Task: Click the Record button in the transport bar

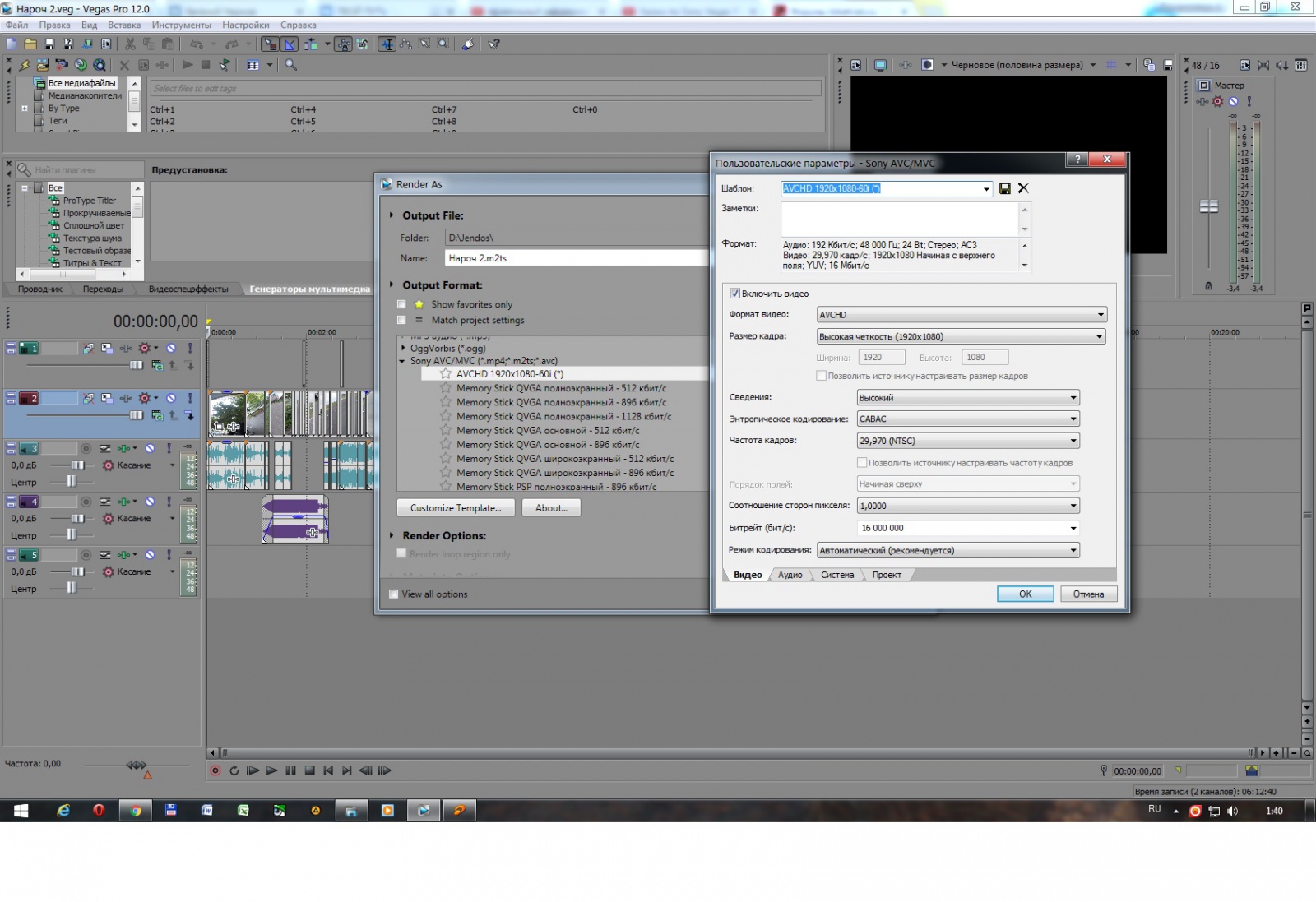Action: (215, 771)
